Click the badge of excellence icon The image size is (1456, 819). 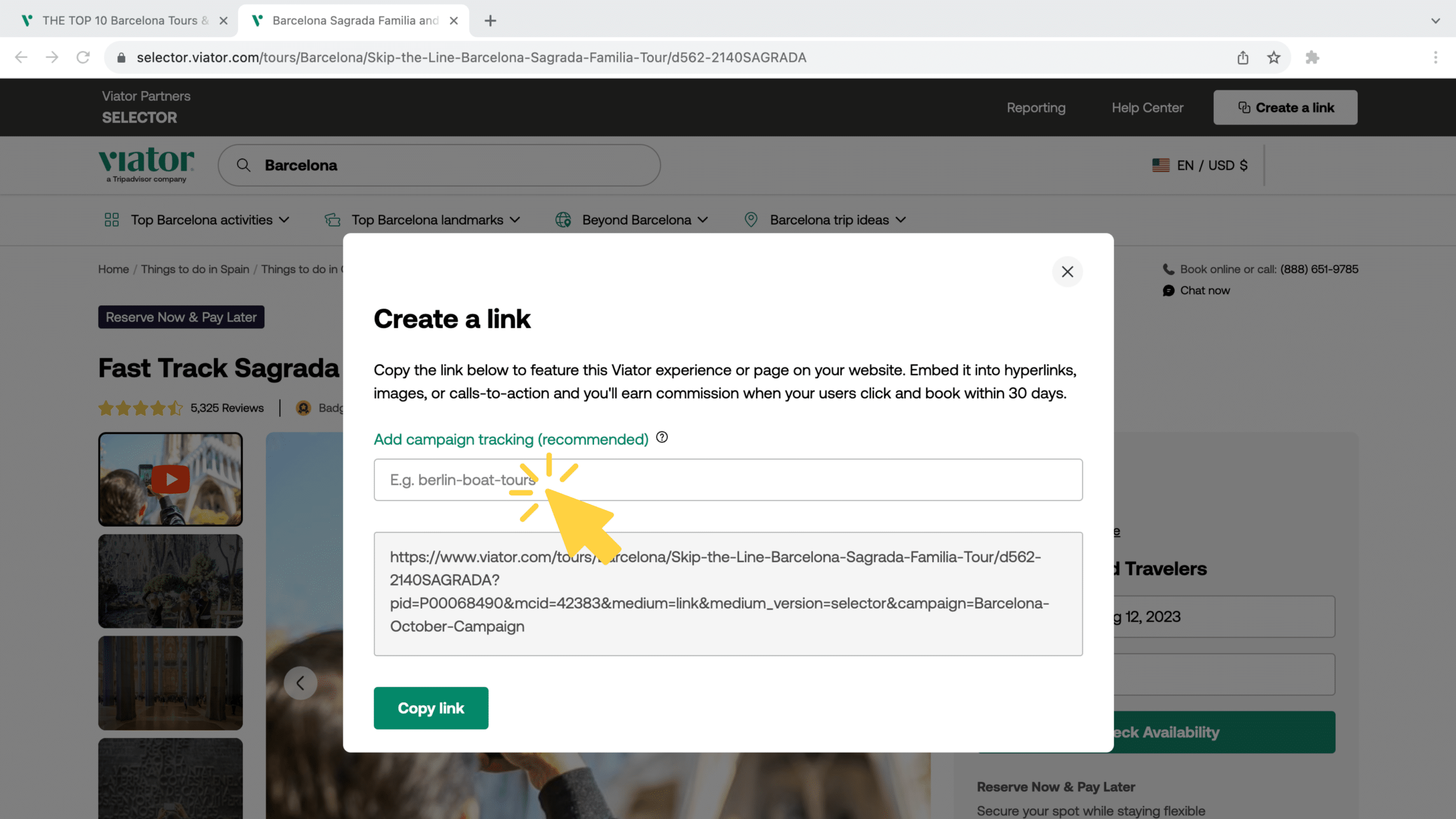(x=303, y=408)
